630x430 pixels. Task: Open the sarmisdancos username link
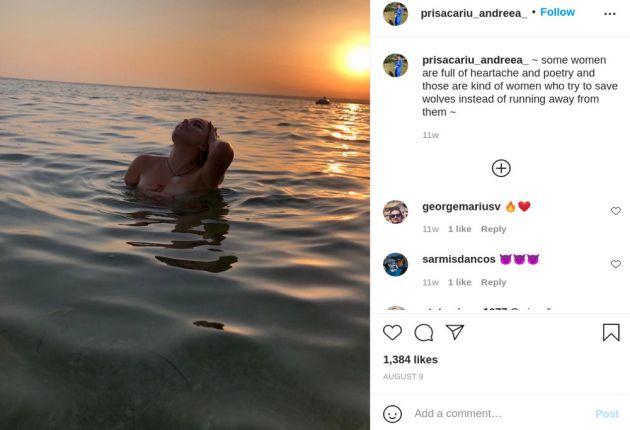tap(458, 259)
